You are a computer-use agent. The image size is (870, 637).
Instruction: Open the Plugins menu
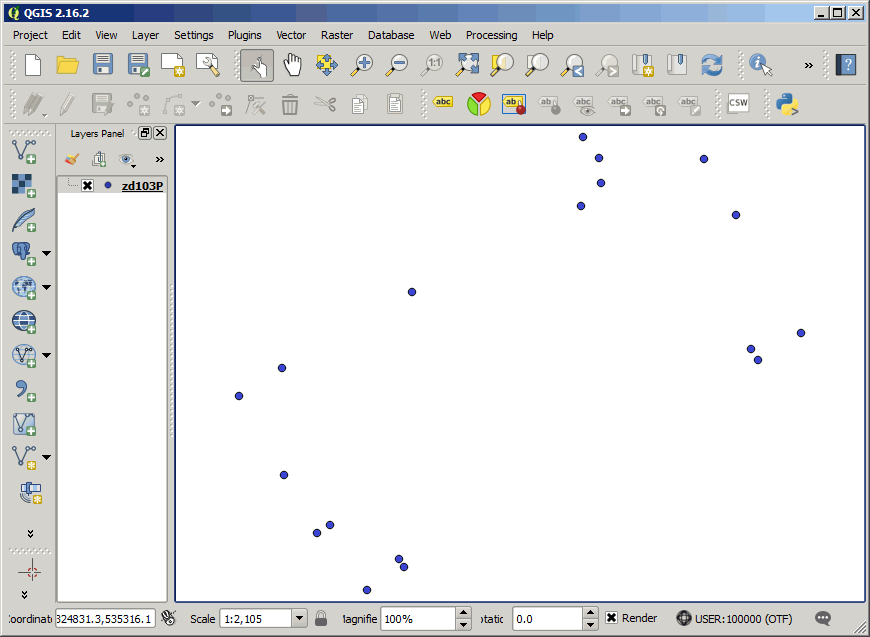point(245,35)
